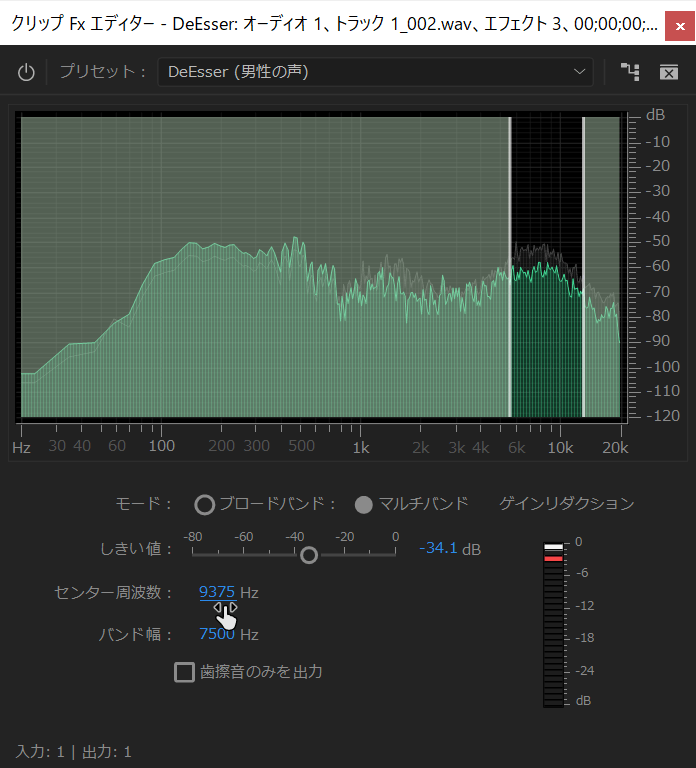Click the しきい値 threshold slider handle

pos(309,555)
